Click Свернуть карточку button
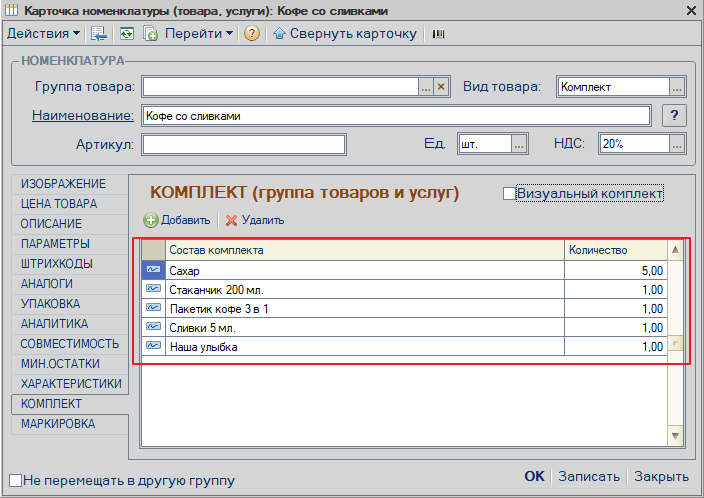 [345, 34]
